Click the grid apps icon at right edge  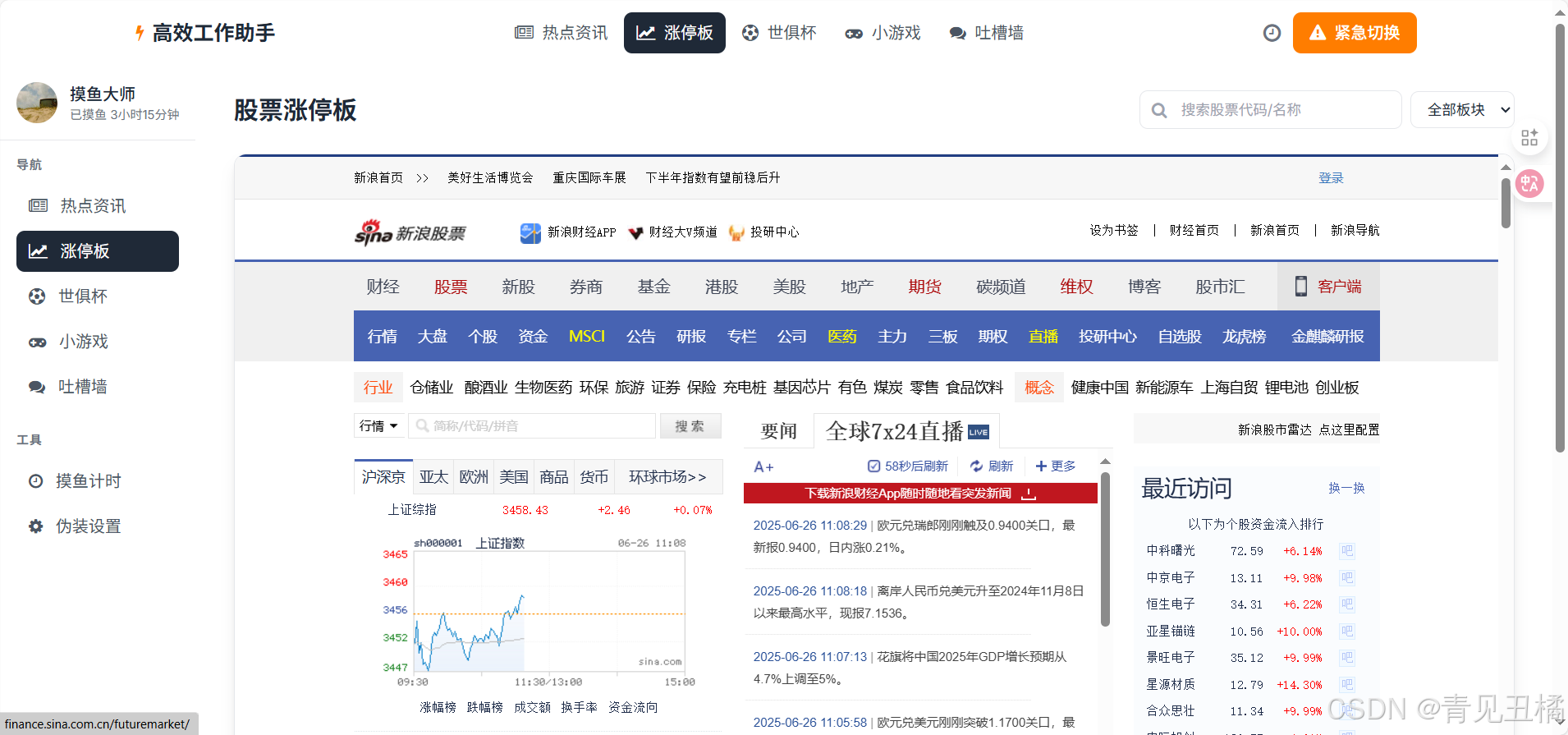tap(1529, 138)
